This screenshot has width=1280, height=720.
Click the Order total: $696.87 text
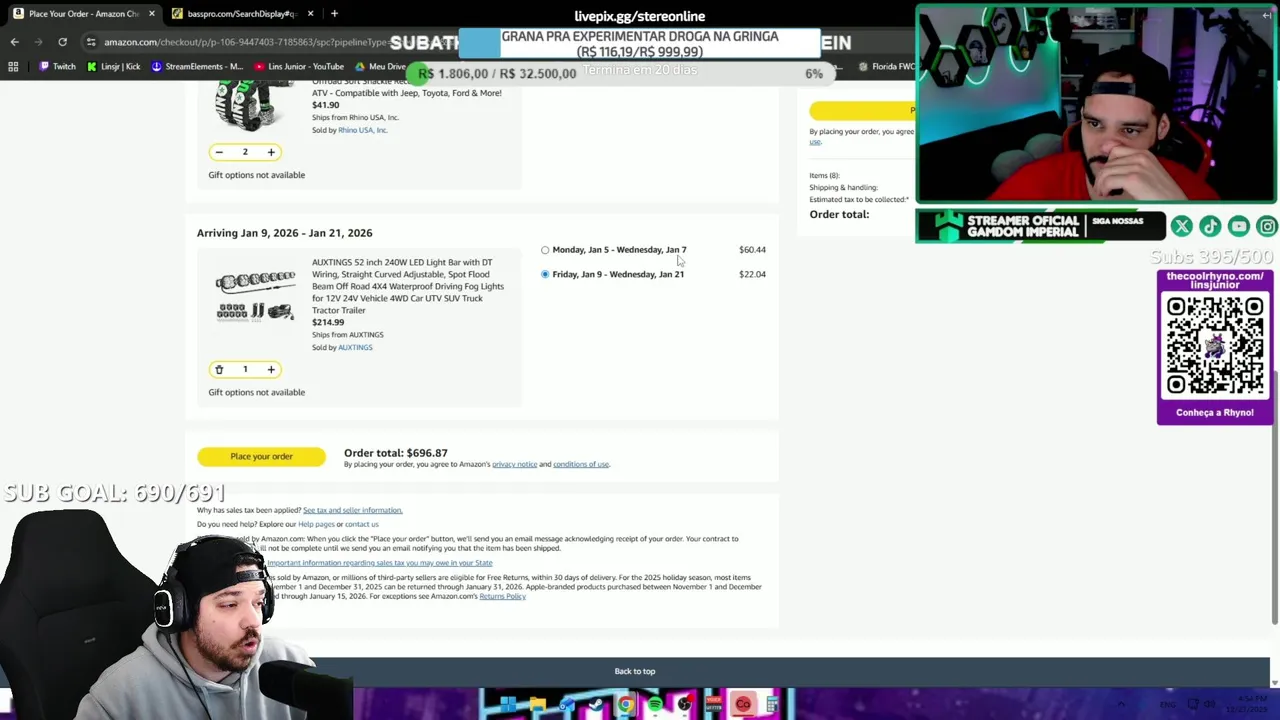[x=396, y=453]
